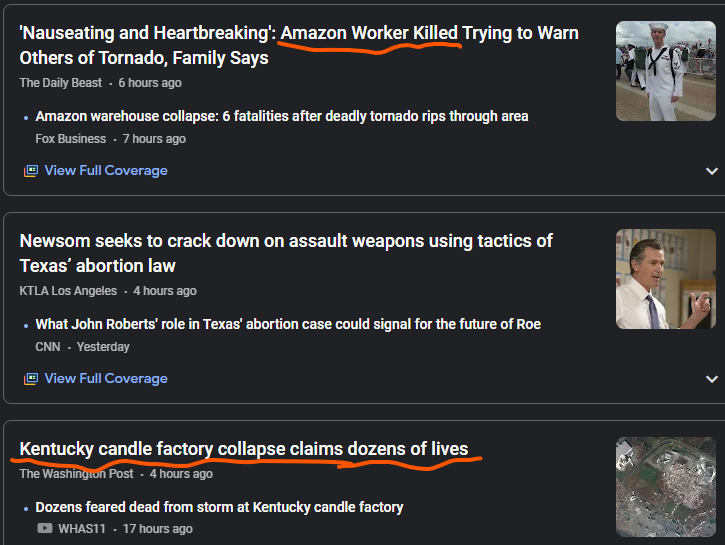Screen dimensions: 725x545
Task: Open the 'Nauseating and Heartbreaking' Amazon worker headline
Action: [299, 45]
